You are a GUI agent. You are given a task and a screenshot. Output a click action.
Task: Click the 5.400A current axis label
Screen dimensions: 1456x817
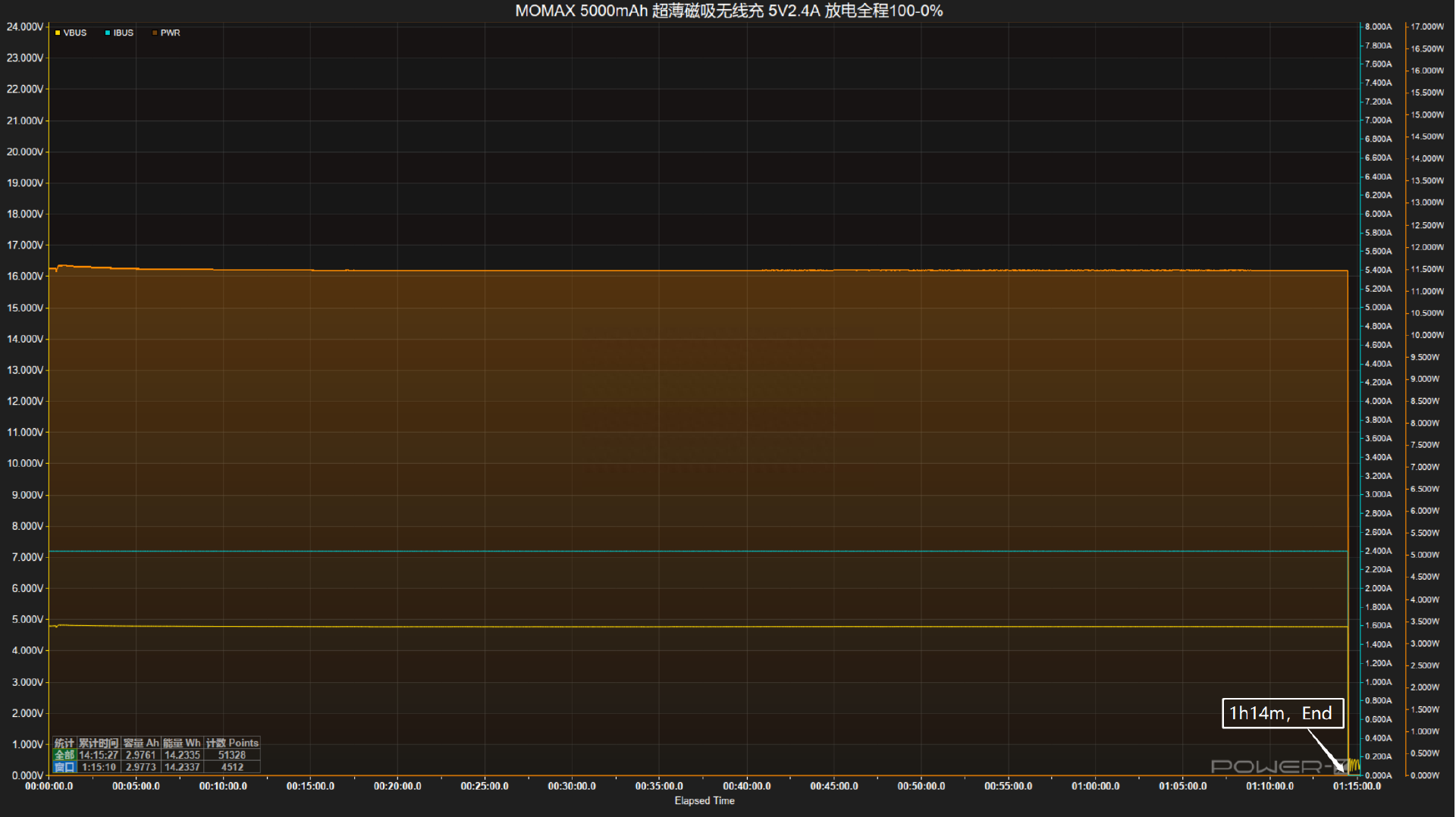[x=1379, y=270]
